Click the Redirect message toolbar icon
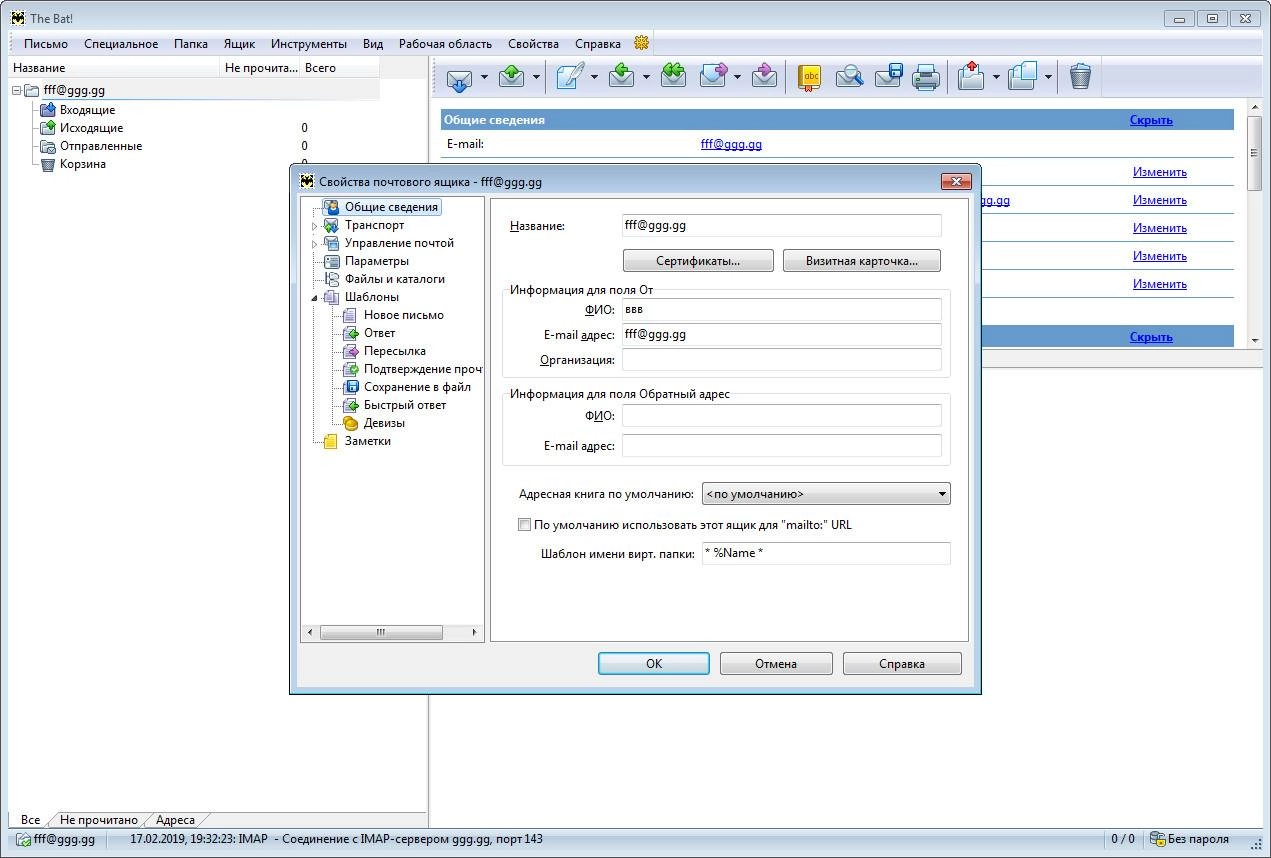The image size is (1271, 858). coord(764,77)
